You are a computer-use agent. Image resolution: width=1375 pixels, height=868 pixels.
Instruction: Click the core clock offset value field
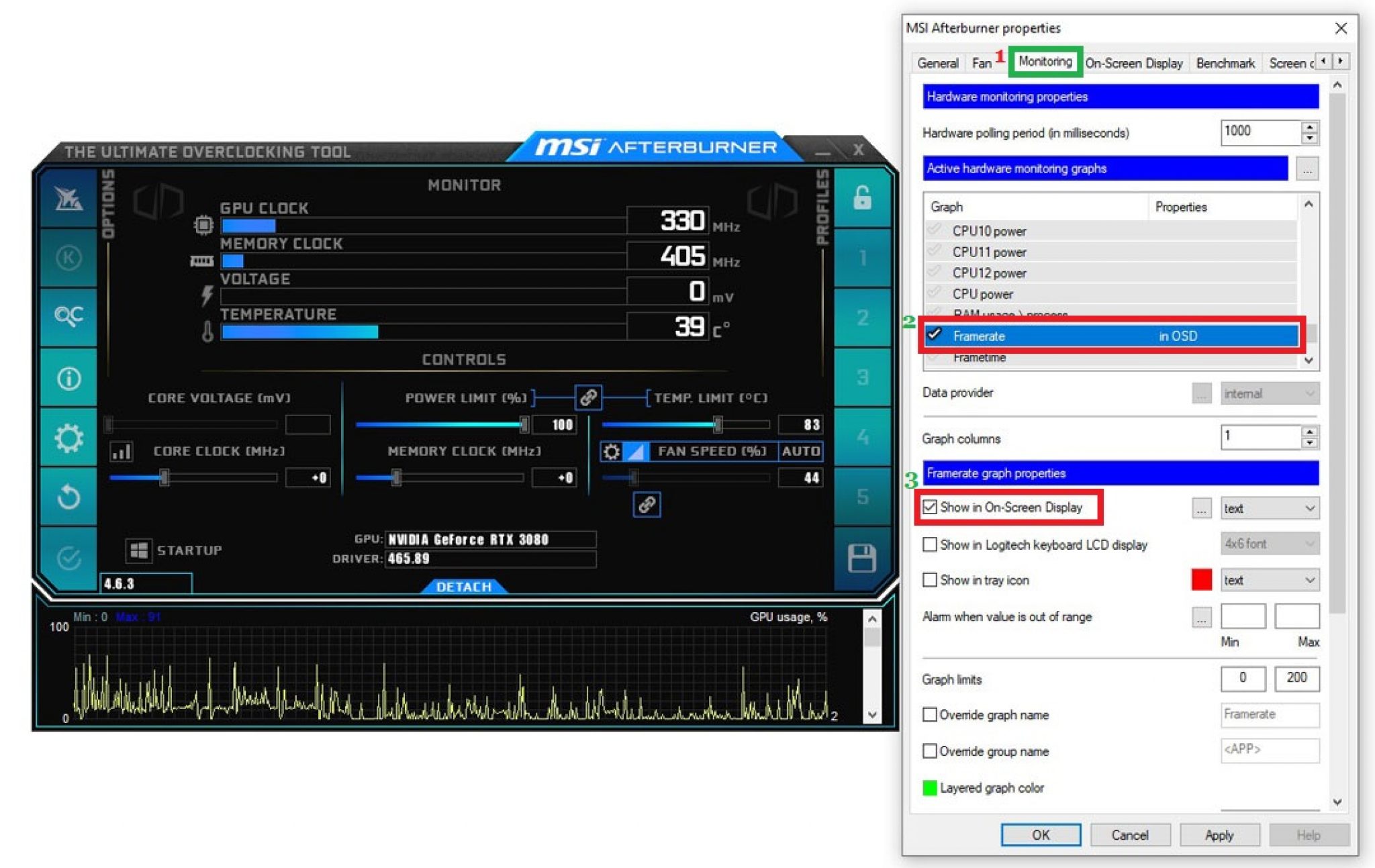click(308, 477)
